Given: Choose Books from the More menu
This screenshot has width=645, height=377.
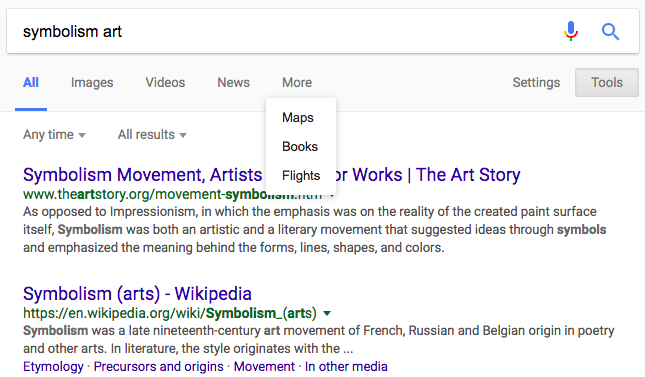Looking at the screenshot, I should point(300,147).
